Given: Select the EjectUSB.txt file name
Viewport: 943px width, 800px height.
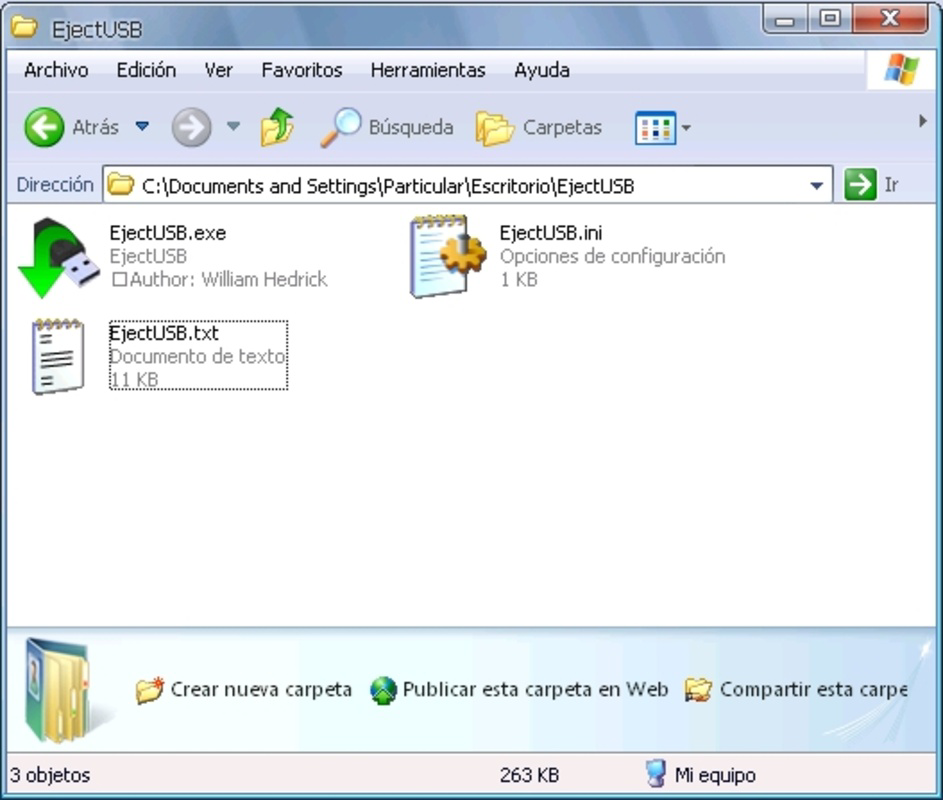Looking at the screenshot, I should (x=164, y=333).
